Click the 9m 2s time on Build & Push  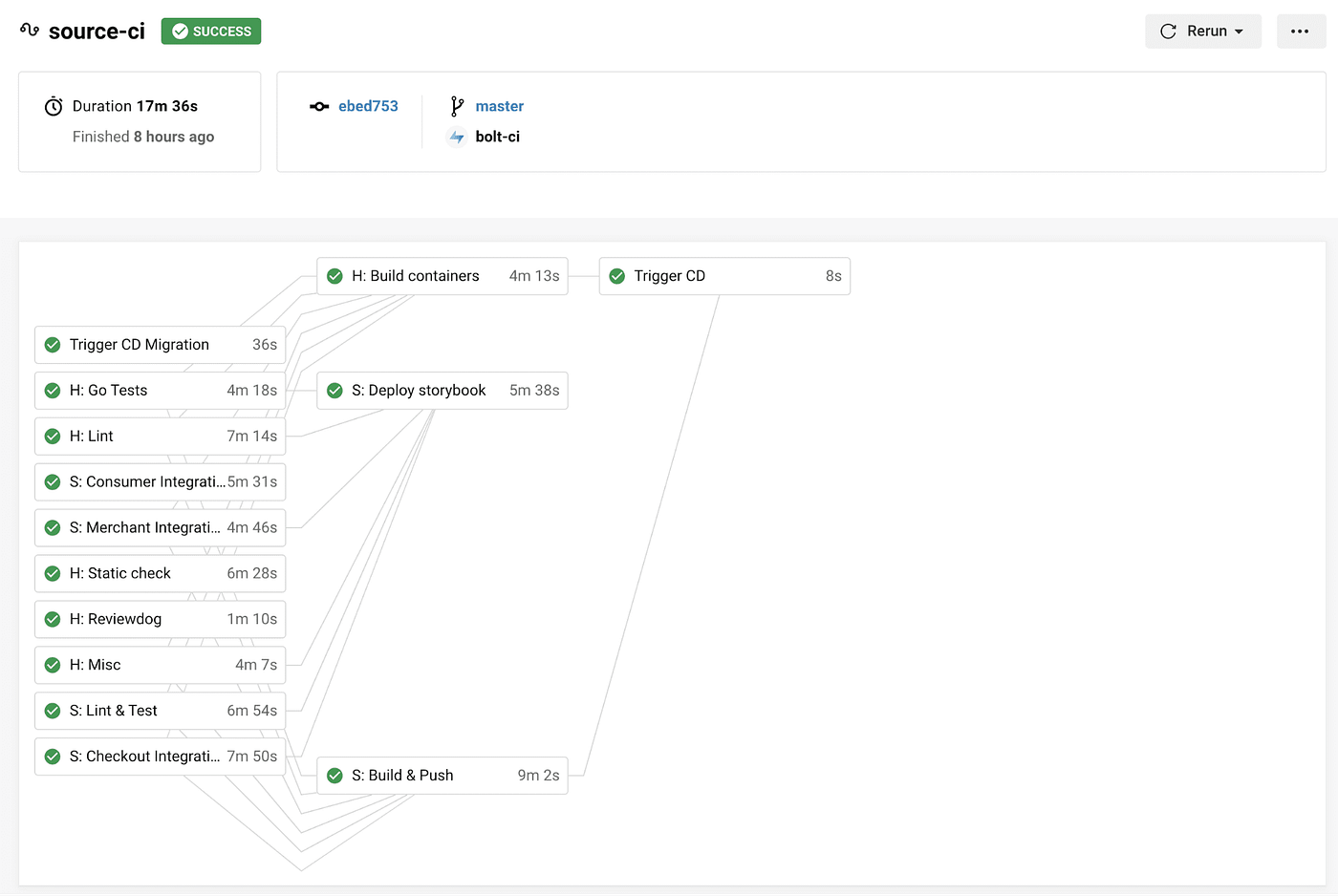(538, 776)
